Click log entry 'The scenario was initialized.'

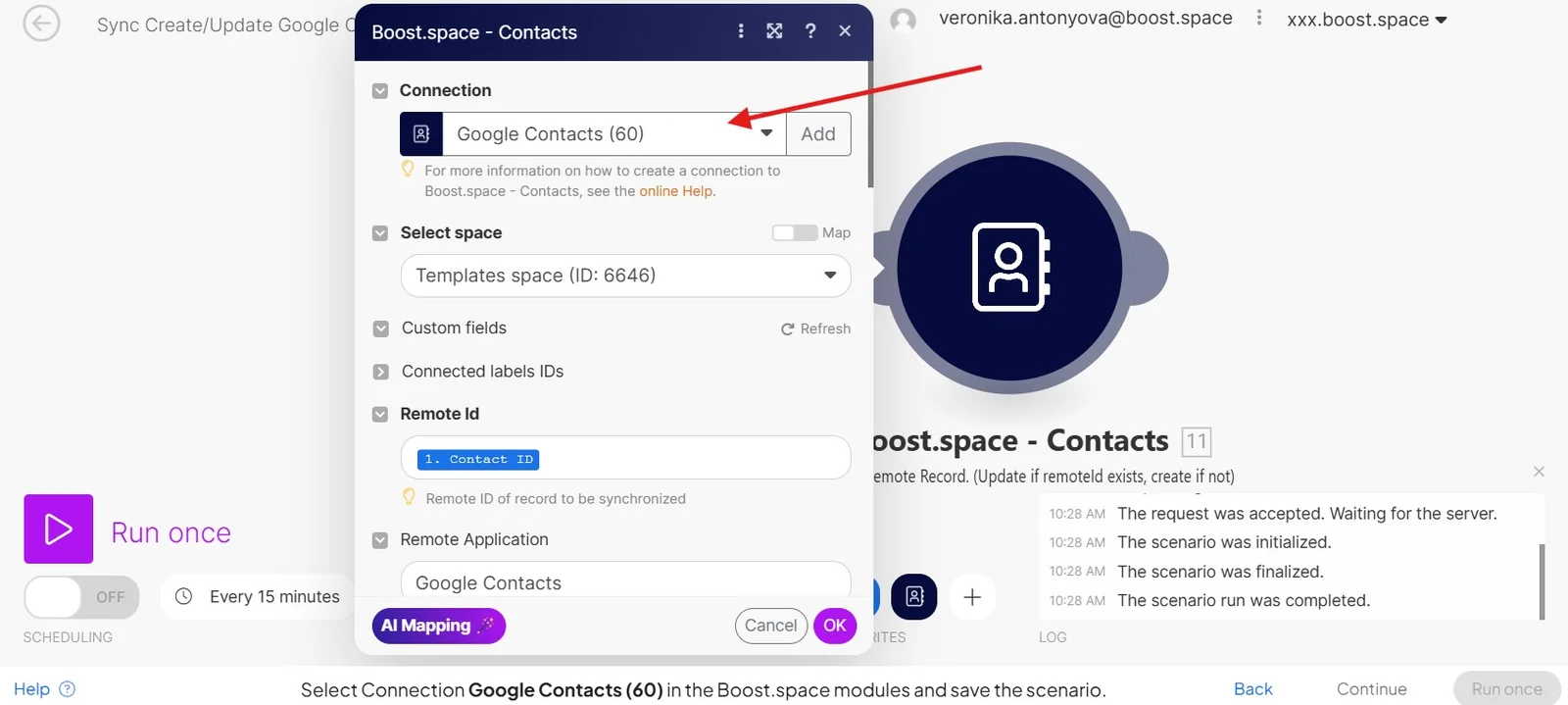[x=1224, y=542]
